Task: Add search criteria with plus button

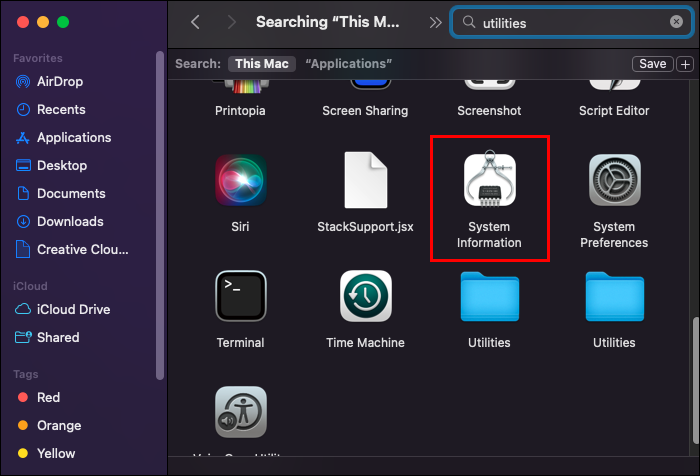Action: tap(685, 64)
